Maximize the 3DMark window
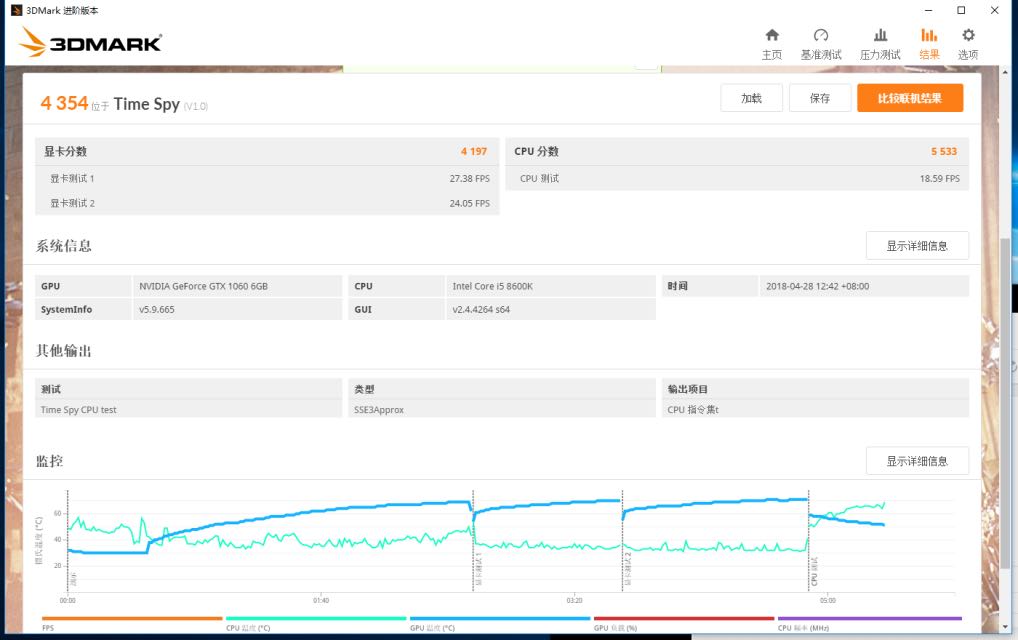Screen dimensions: 1018x640 (x=961, y=10)
